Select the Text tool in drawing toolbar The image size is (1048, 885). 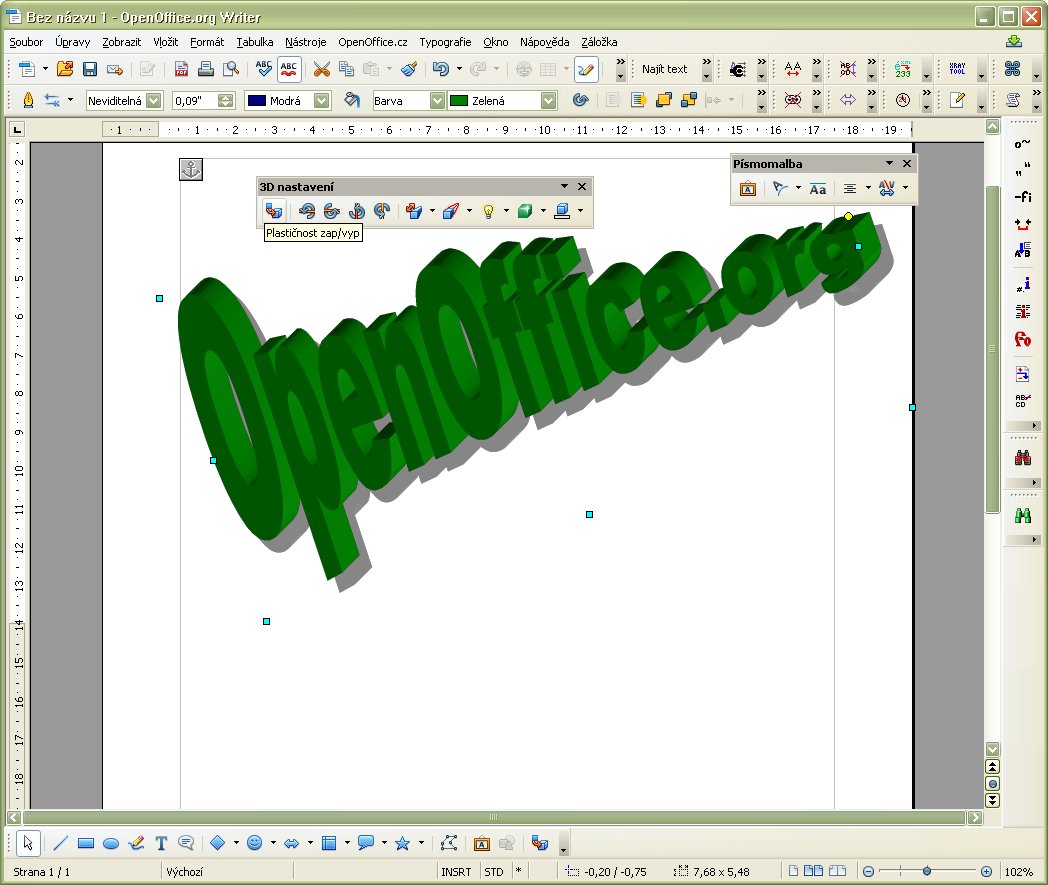pos(161,843)
